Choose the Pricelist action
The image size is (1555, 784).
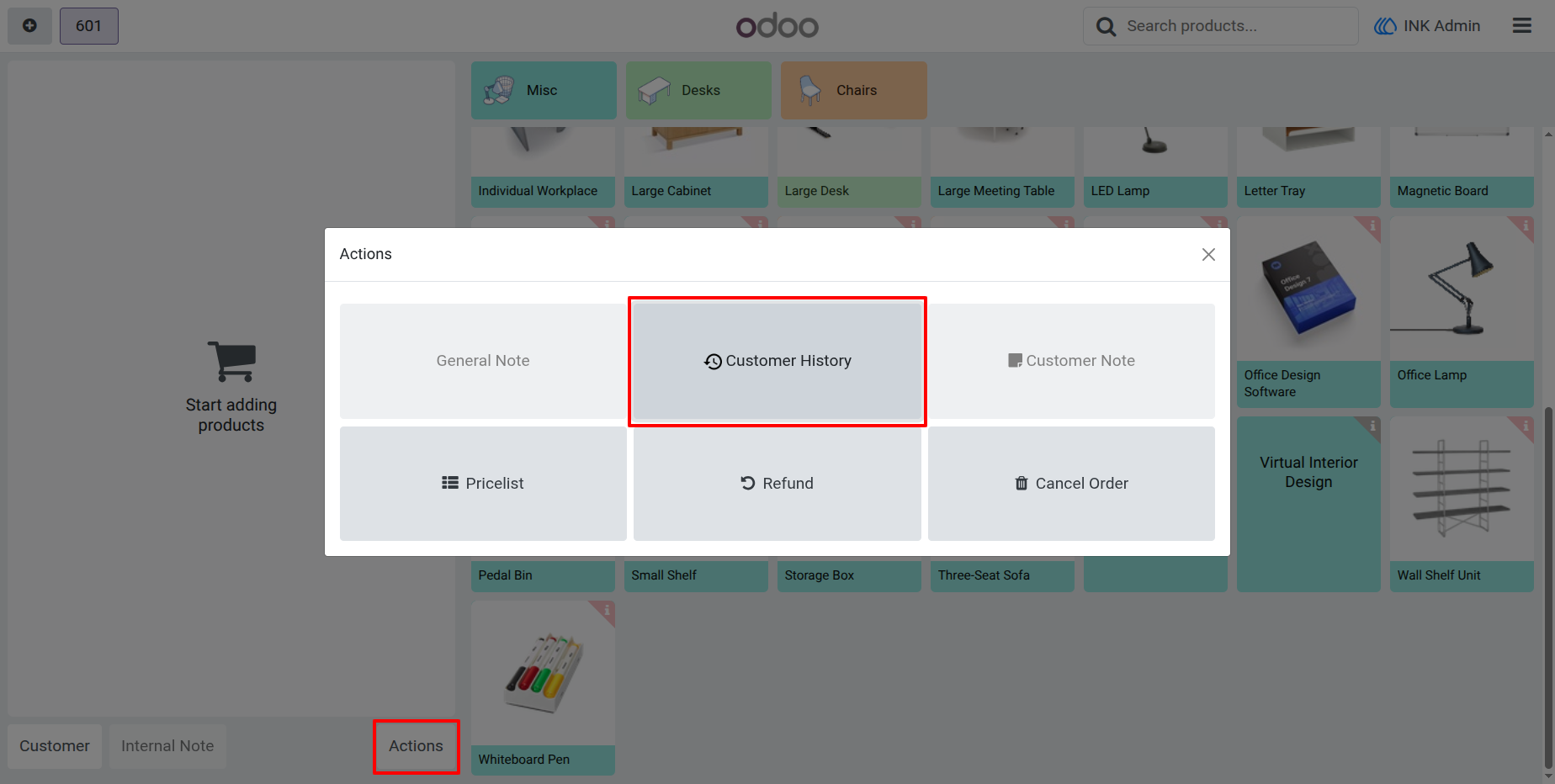(x=483, y=484)
